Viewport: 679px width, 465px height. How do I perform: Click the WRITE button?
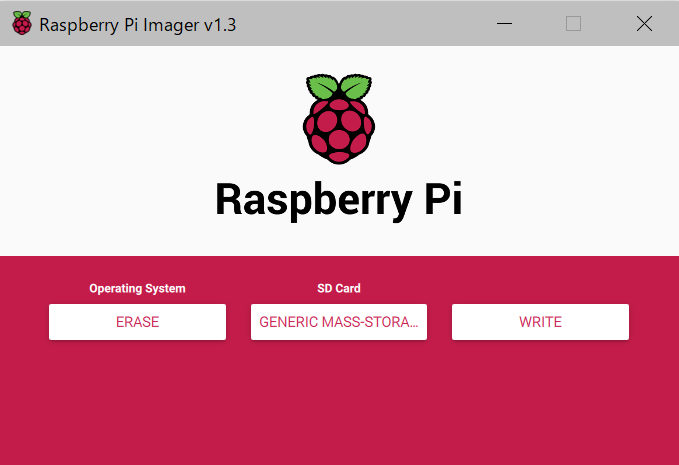[x=540, y=322]
